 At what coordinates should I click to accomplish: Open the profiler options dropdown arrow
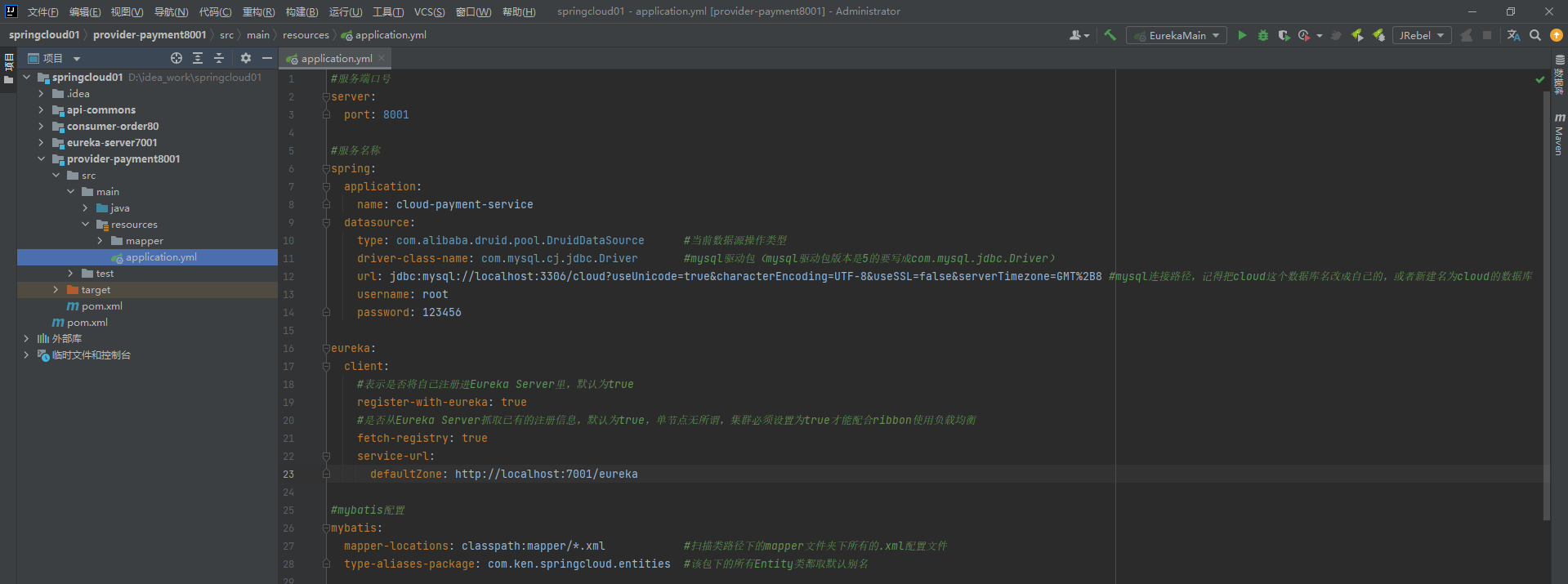(1319, 36)
